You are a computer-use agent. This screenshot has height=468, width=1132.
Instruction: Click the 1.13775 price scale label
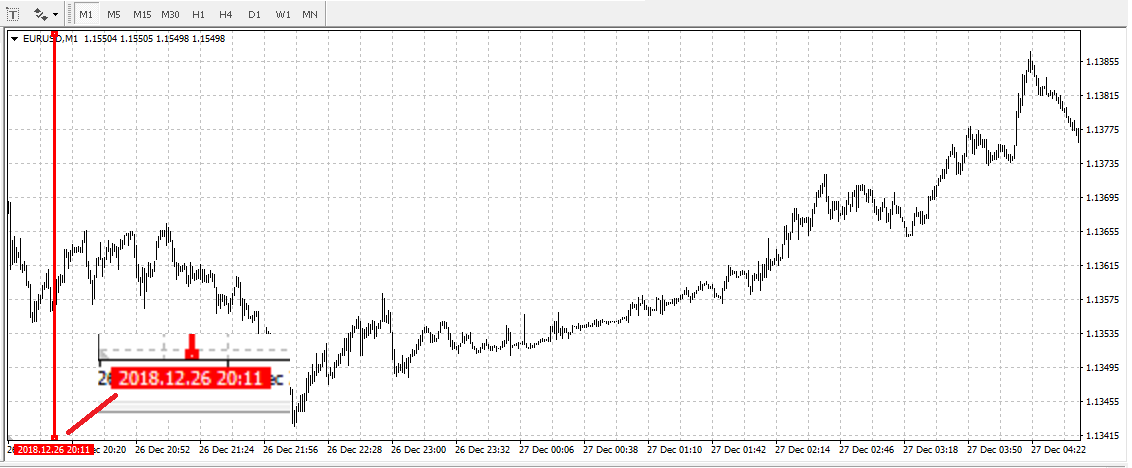point(1102,130)
